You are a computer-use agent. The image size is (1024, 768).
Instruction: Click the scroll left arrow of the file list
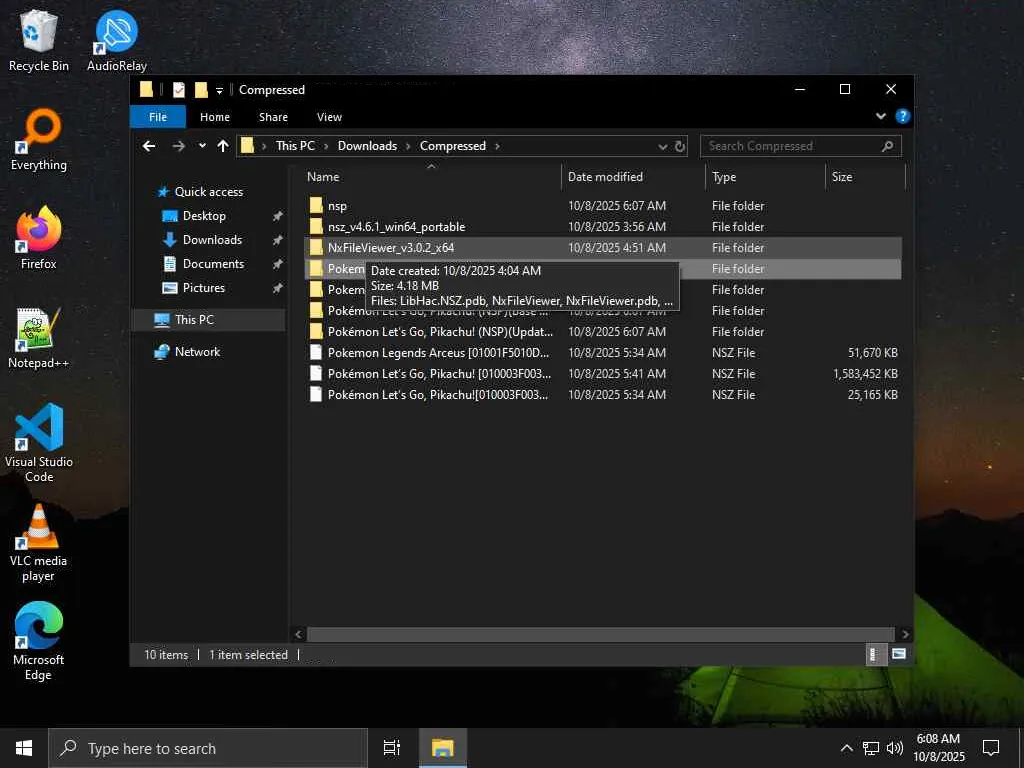(x=298, y=634)
